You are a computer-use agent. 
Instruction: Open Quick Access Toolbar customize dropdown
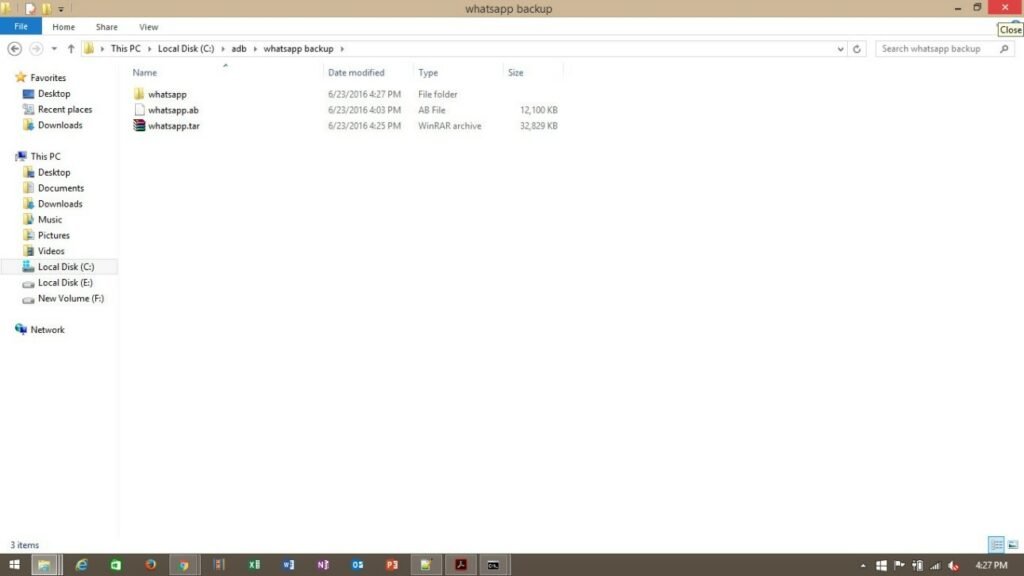(61, 9)
